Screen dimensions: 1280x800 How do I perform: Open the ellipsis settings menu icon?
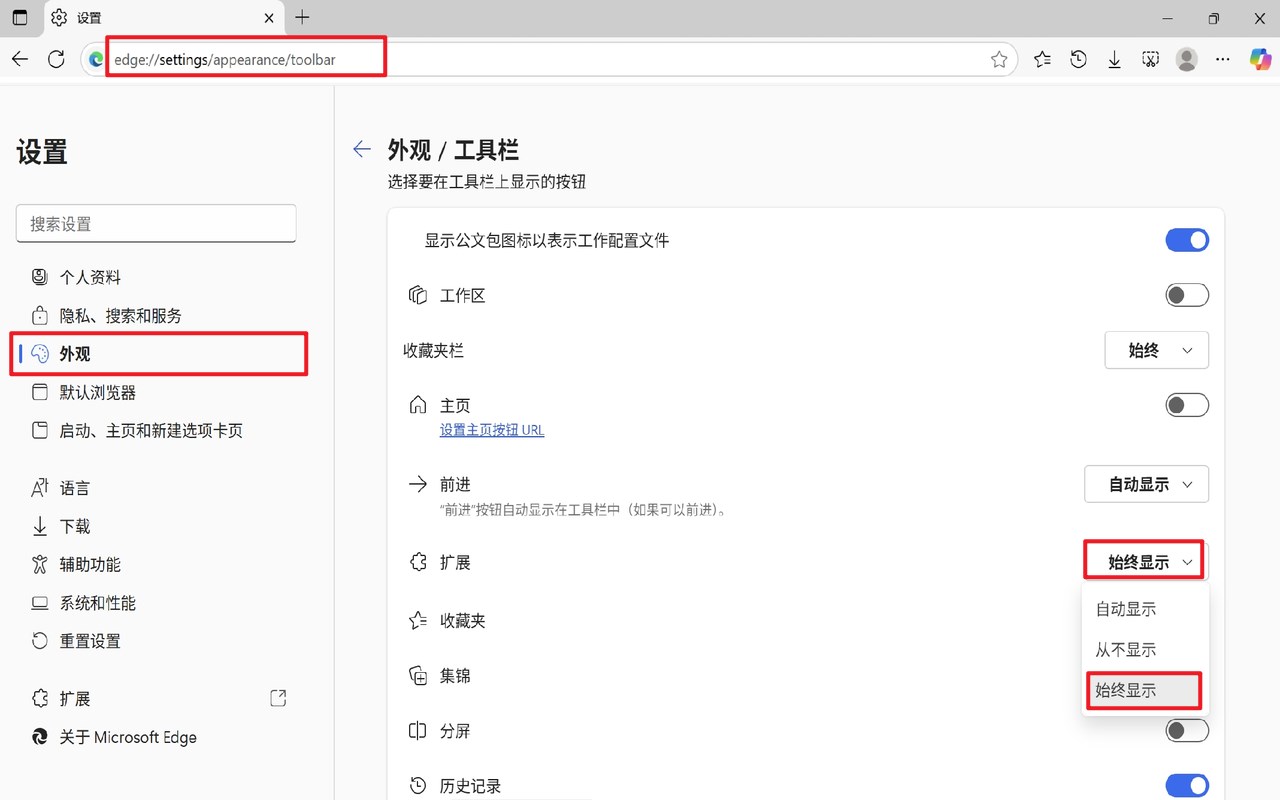click(1222, 59)
